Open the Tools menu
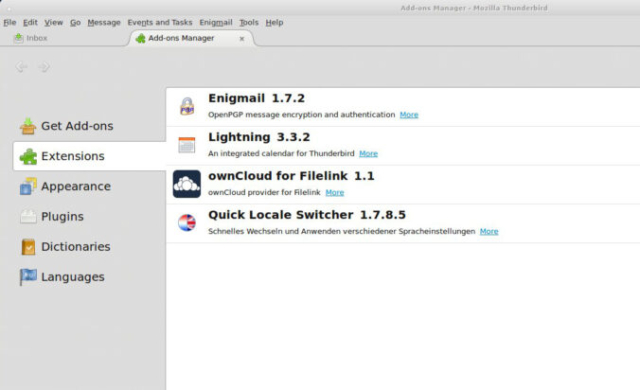Image resolution: width=640 pixels, height=390 pixels. (x=249, y=22)
